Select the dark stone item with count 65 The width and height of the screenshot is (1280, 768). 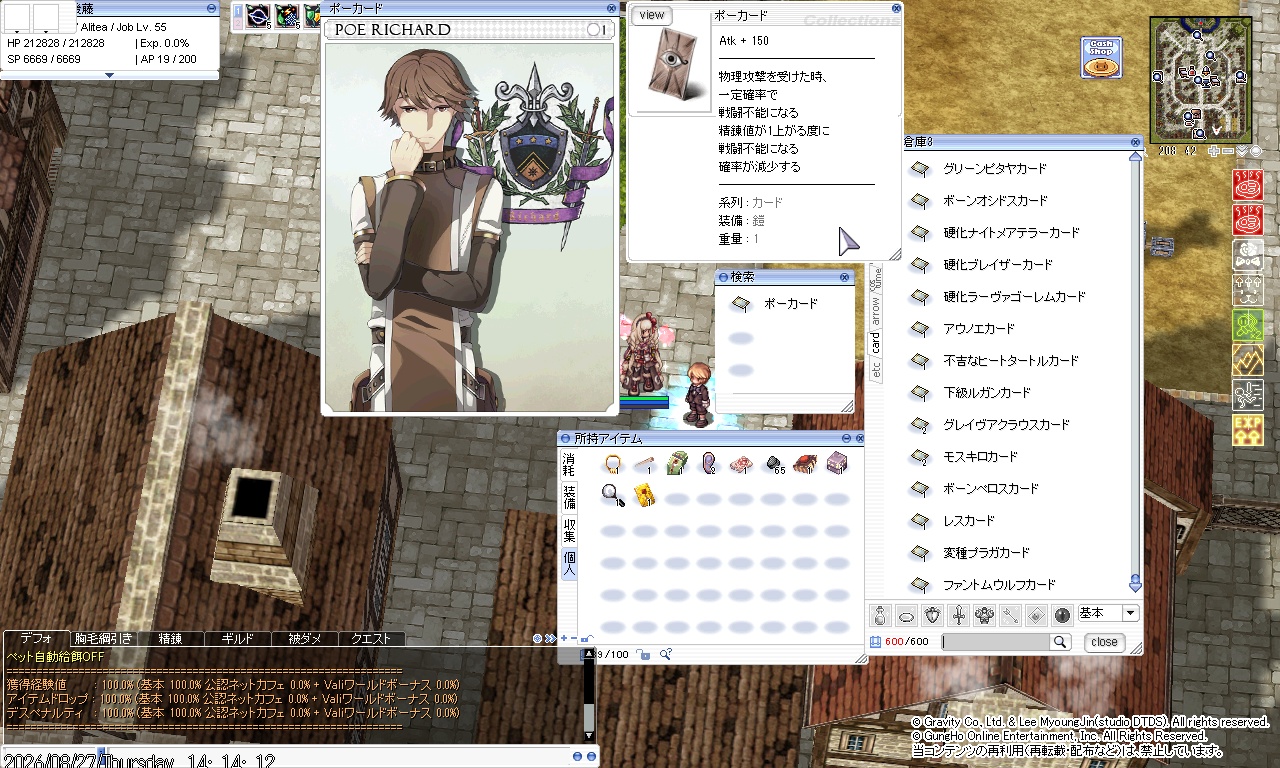pos(773,464)
